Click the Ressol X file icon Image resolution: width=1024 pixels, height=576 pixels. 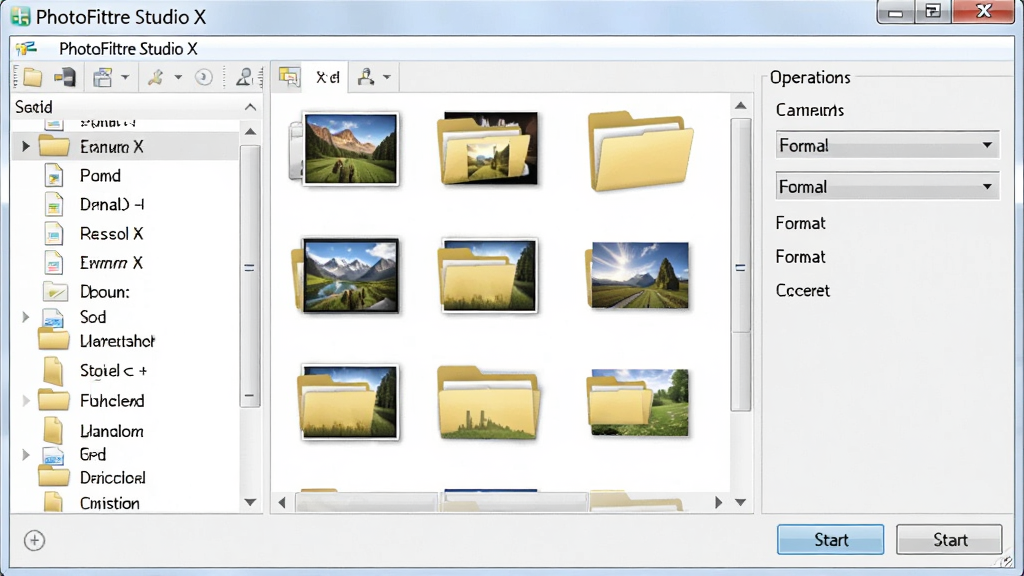pos(54,234)
